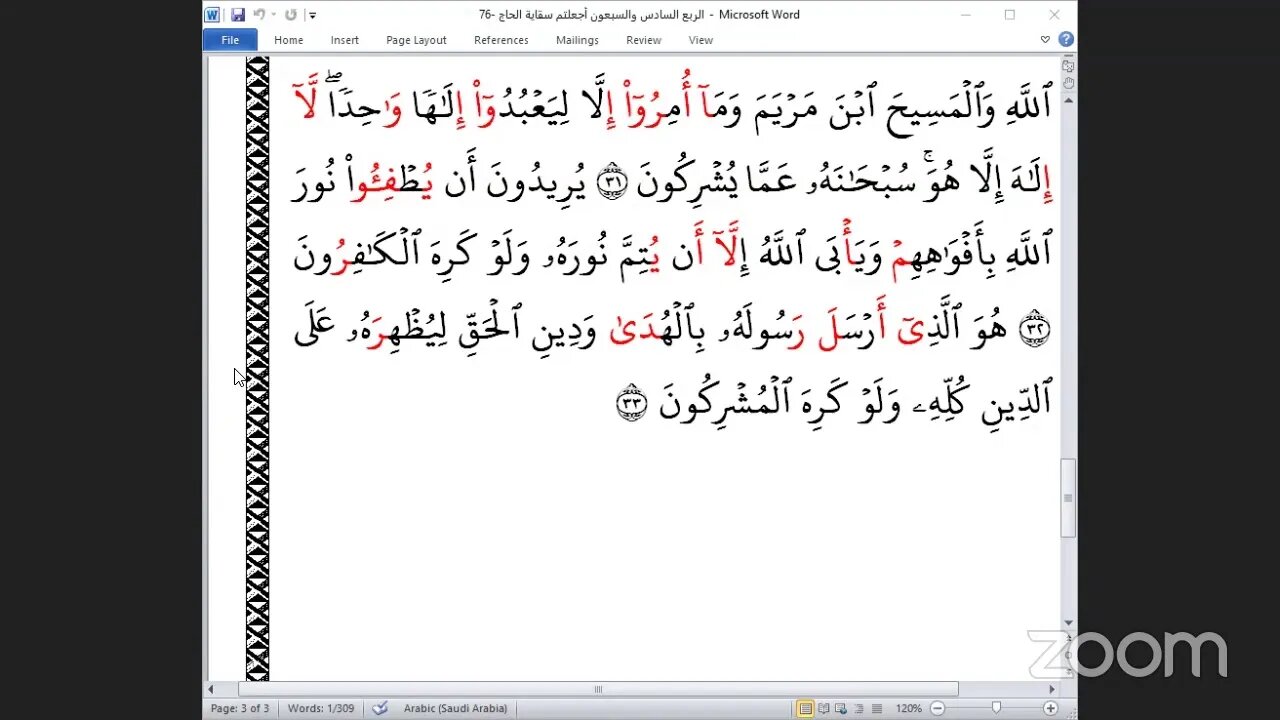This screenshot has width=1280, height=720.
Task: Click vertical scrollbar down arrow
Action: pyautogui.click(x=1068, y=624)
